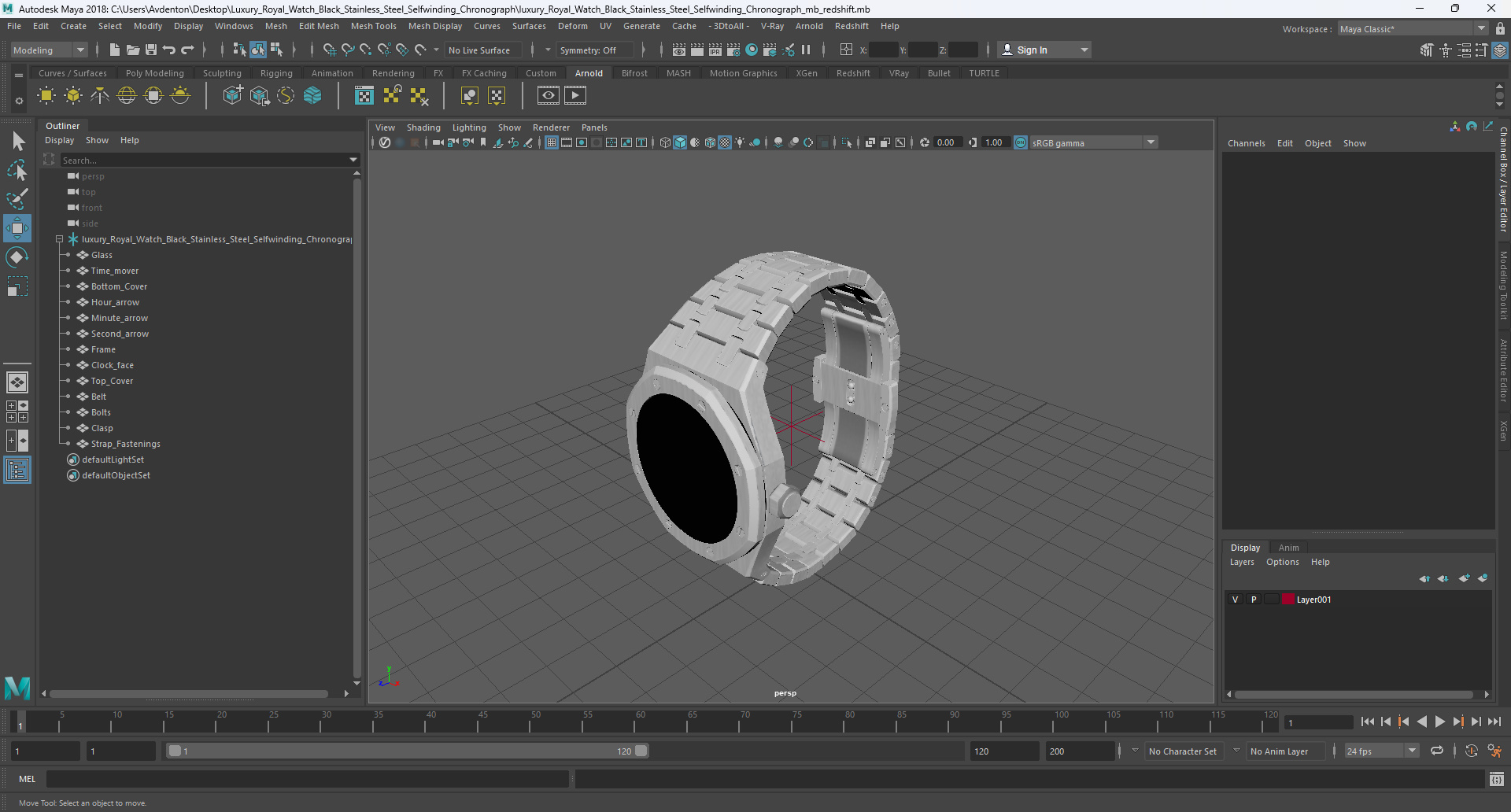Viewport: 1511px width, 812px height.
Task: Select the Clock_face node in Outliner
Action: (112, 365)
